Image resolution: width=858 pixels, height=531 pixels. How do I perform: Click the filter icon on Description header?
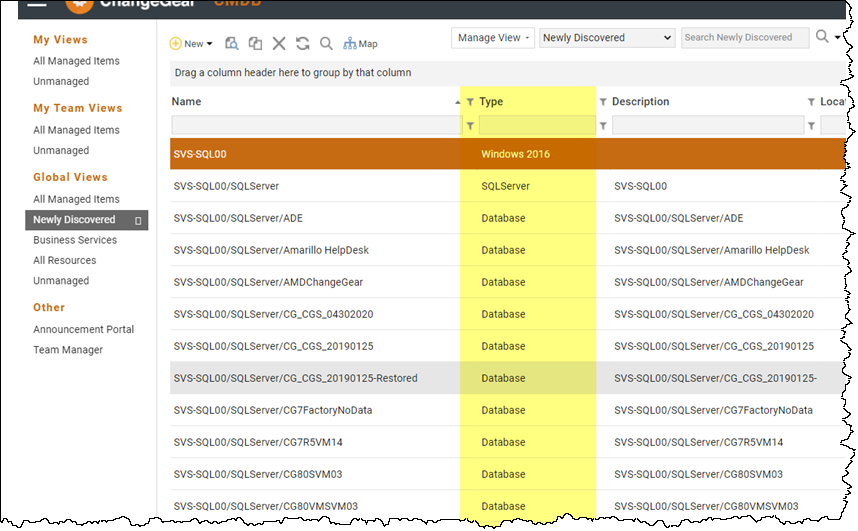coord(603,102)
